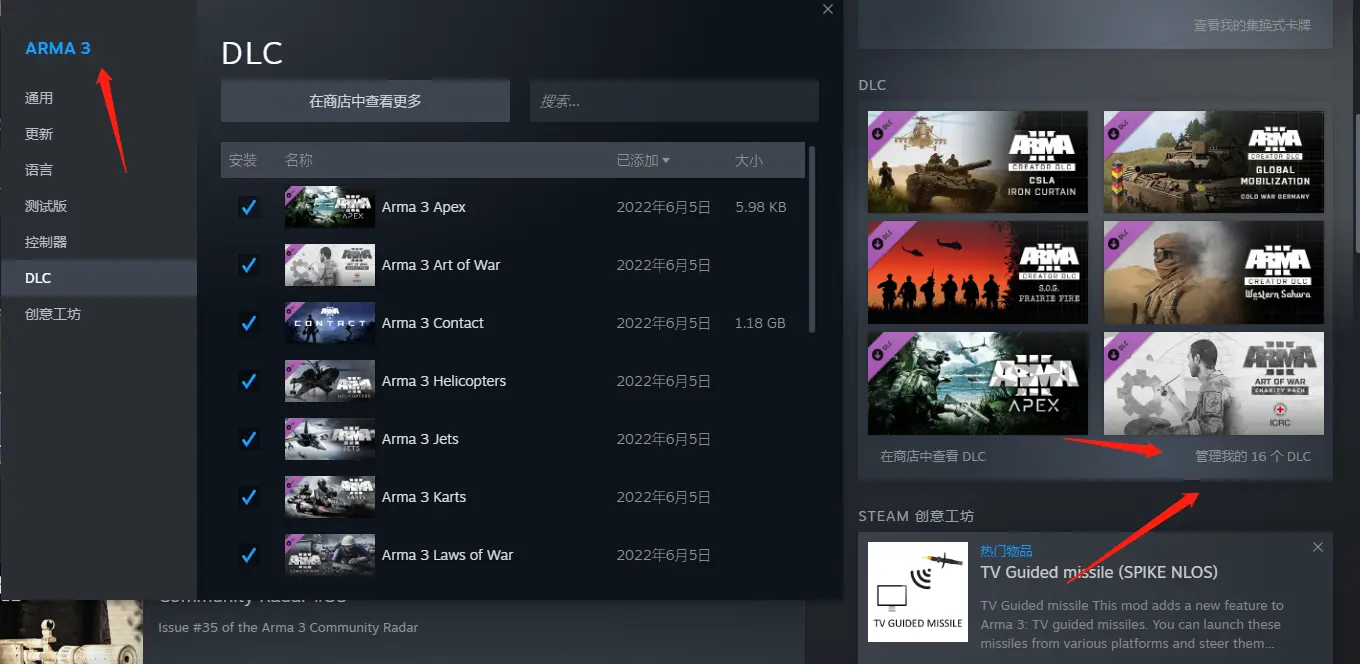Open CSLA Iron Curtain DLC card in library
Image resolution: width=1360 pixels, height=664 pixels.
[978, 162]
